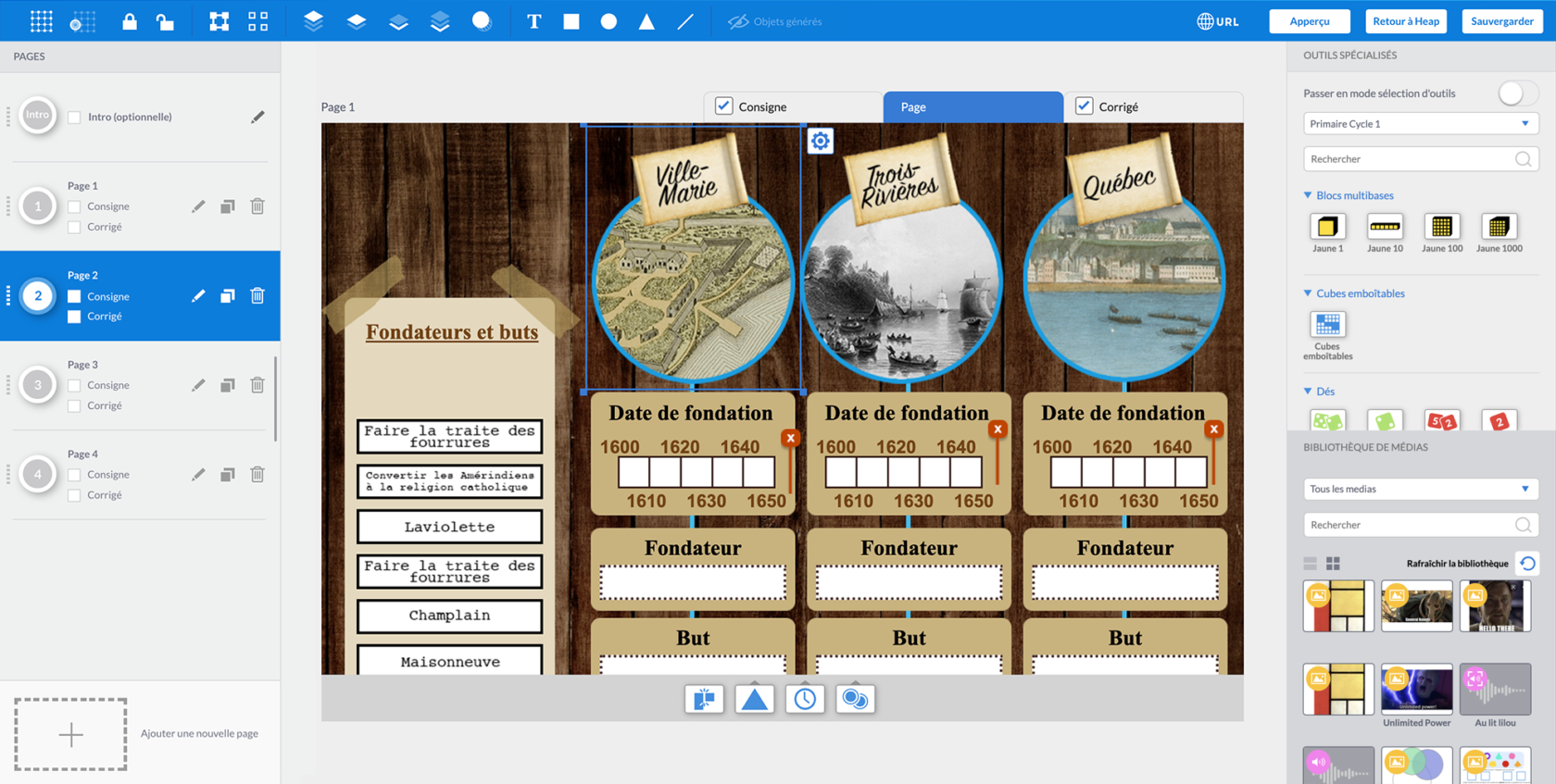Select the line drawing tool
The image size is (1556, 784).
685,21
